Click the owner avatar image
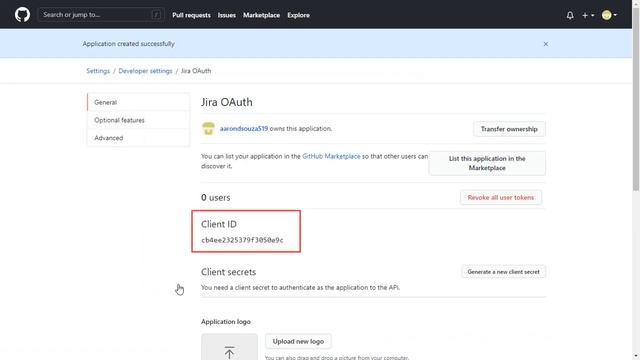Viewport: 640px width, 360px height. 209,129
